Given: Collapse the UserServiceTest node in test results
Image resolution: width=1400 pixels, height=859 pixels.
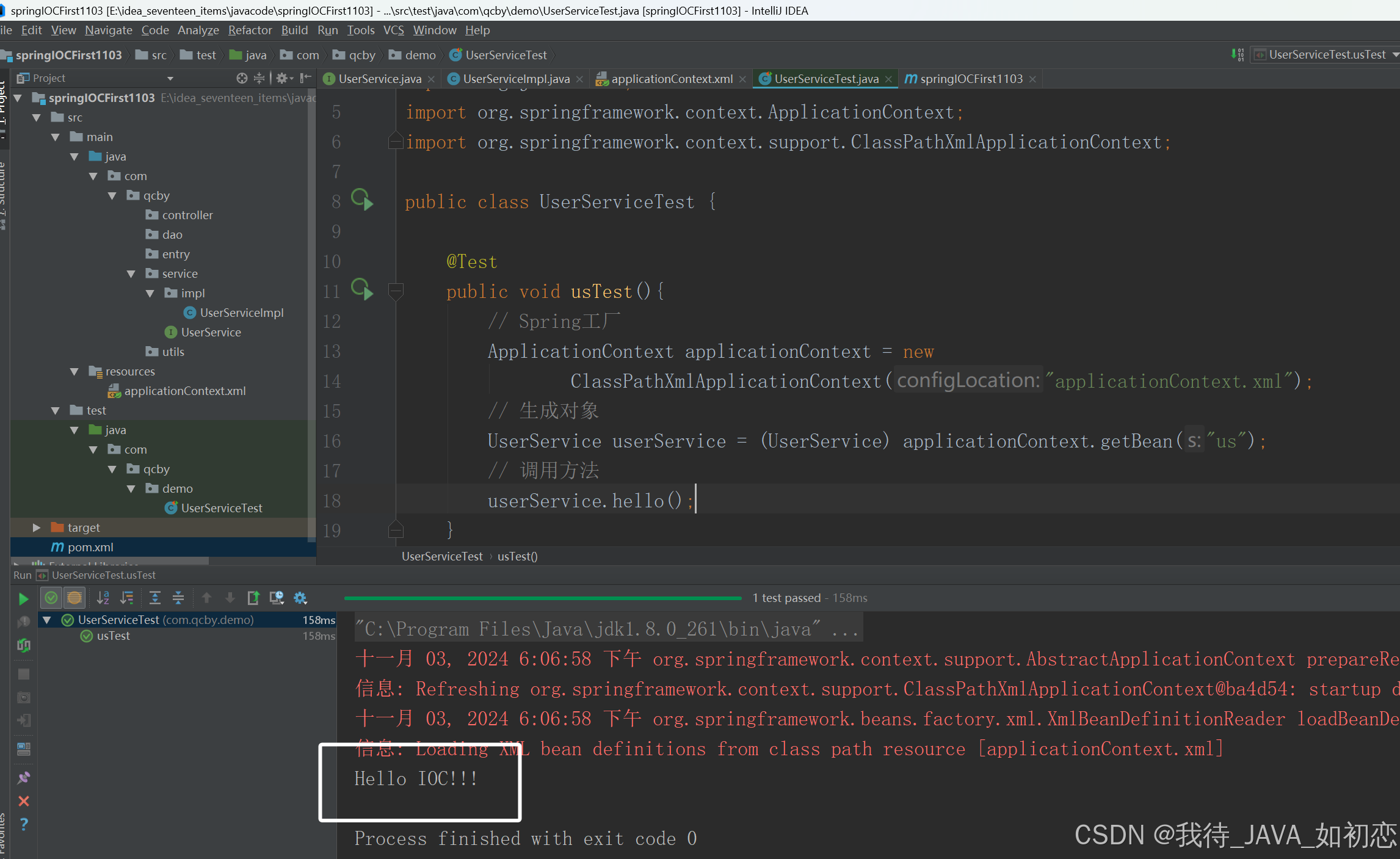Looking at the screenshot, I should click(47, 620).
